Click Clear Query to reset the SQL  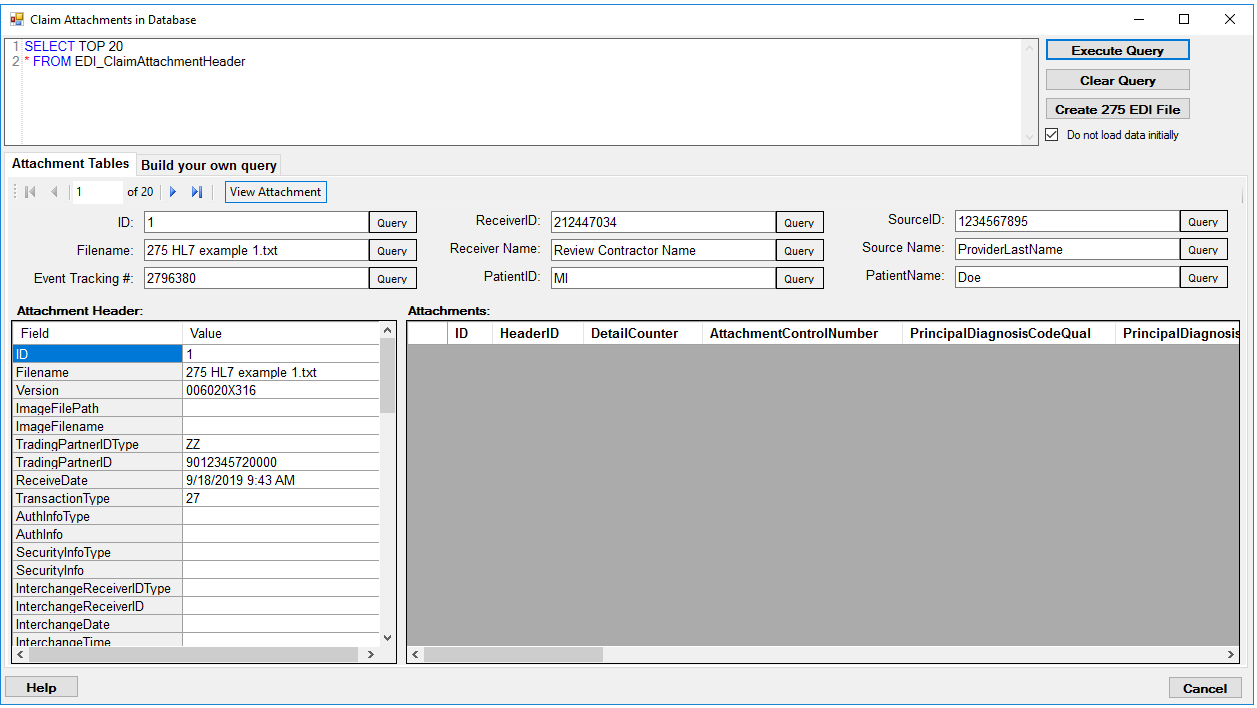[x=1117, y=80]
